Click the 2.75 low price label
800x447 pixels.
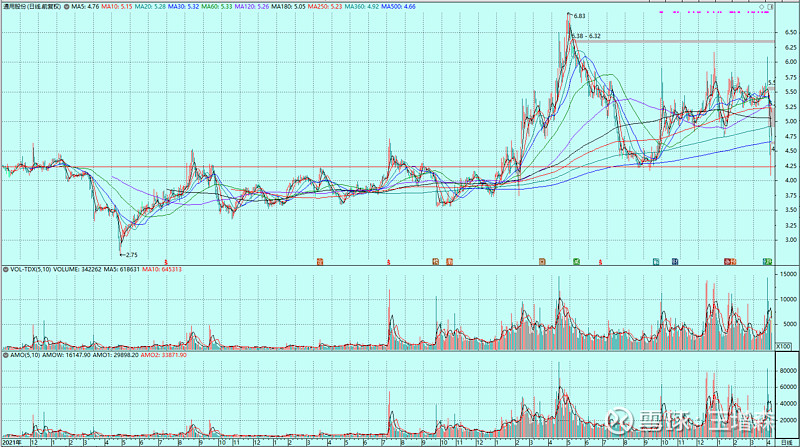coord(130,228)
